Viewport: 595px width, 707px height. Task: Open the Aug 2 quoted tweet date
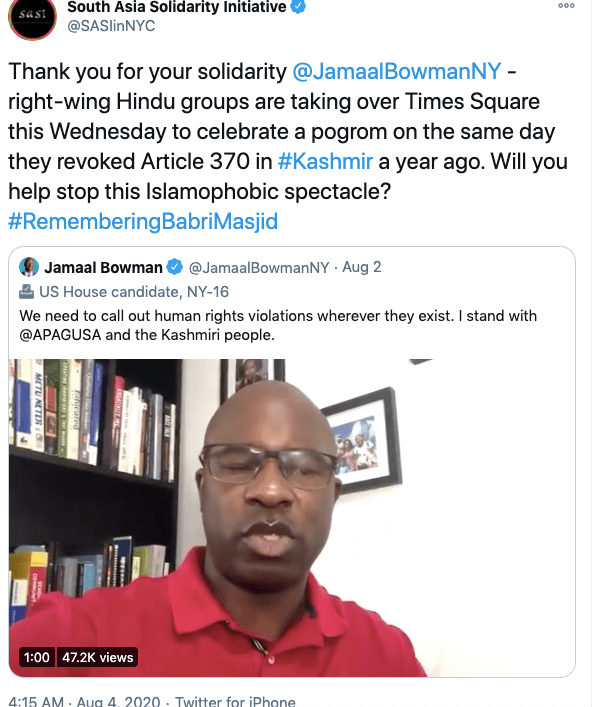click(362, 267)
